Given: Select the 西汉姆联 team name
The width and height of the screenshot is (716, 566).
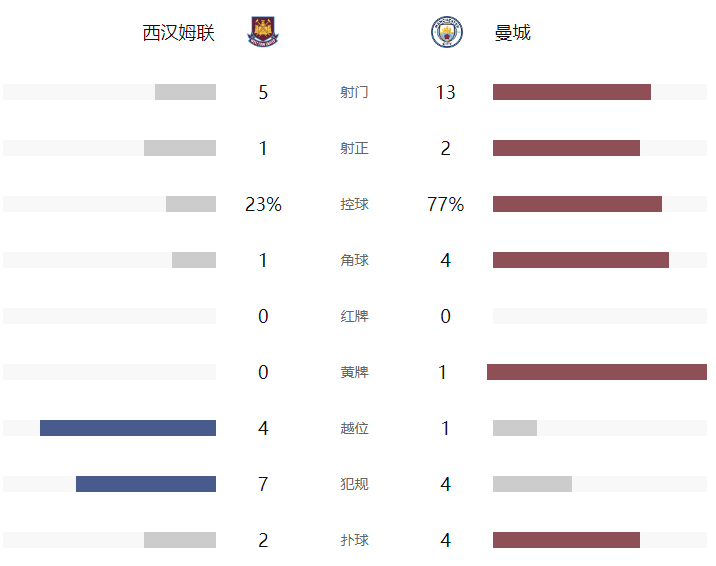Looking at the screenshot, I should 179,33.
